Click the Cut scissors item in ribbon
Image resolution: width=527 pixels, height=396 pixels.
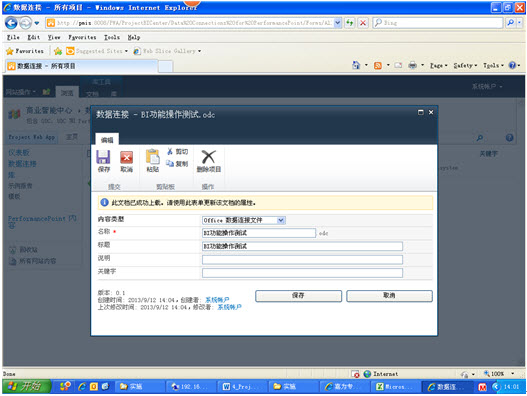pyautogui.click(x=177, y=152)
